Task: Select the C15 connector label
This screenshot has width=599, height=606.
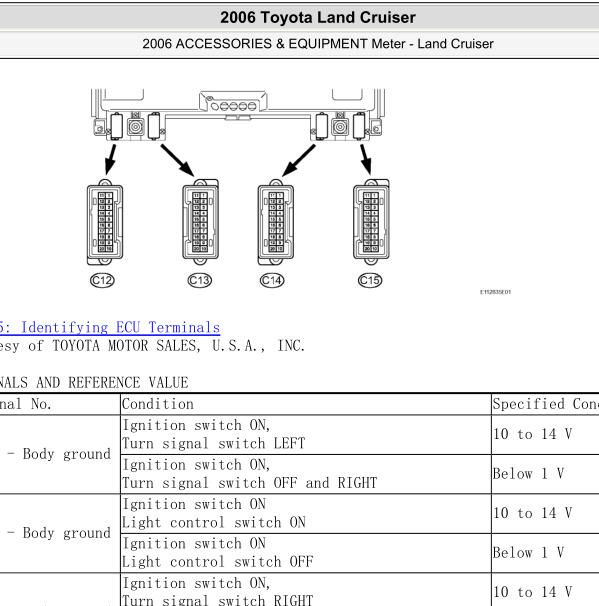Action: click(x=370, y=280)
